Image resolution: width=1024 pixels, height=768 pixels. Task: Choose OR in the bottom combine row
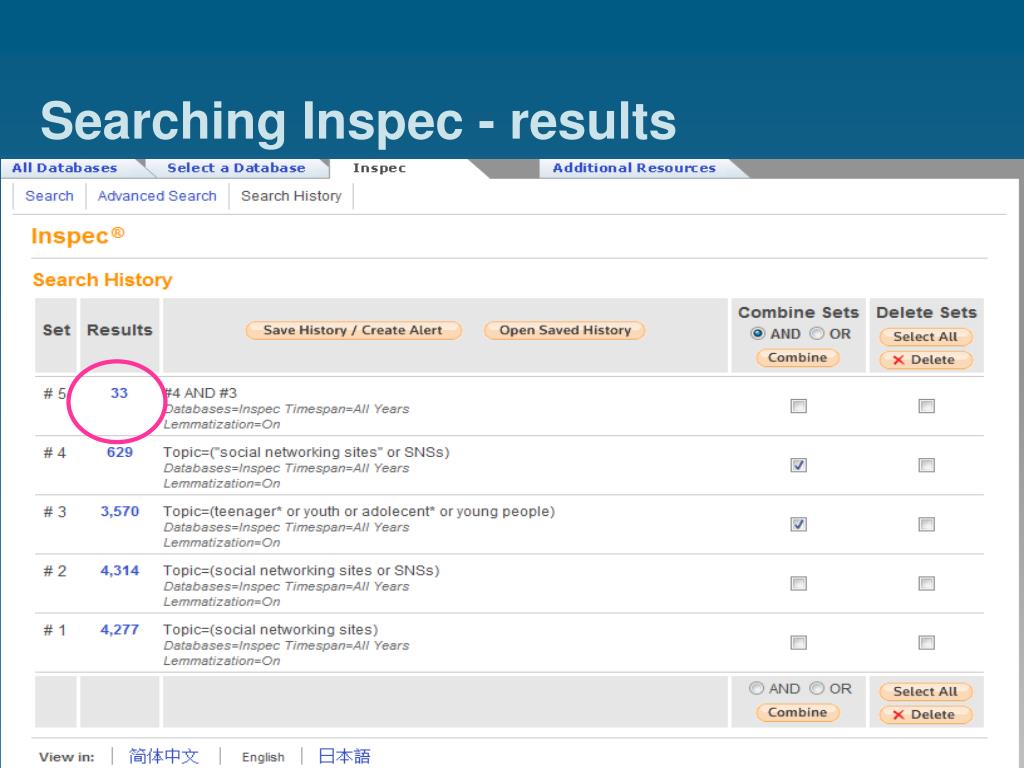[x=816, y=688]
